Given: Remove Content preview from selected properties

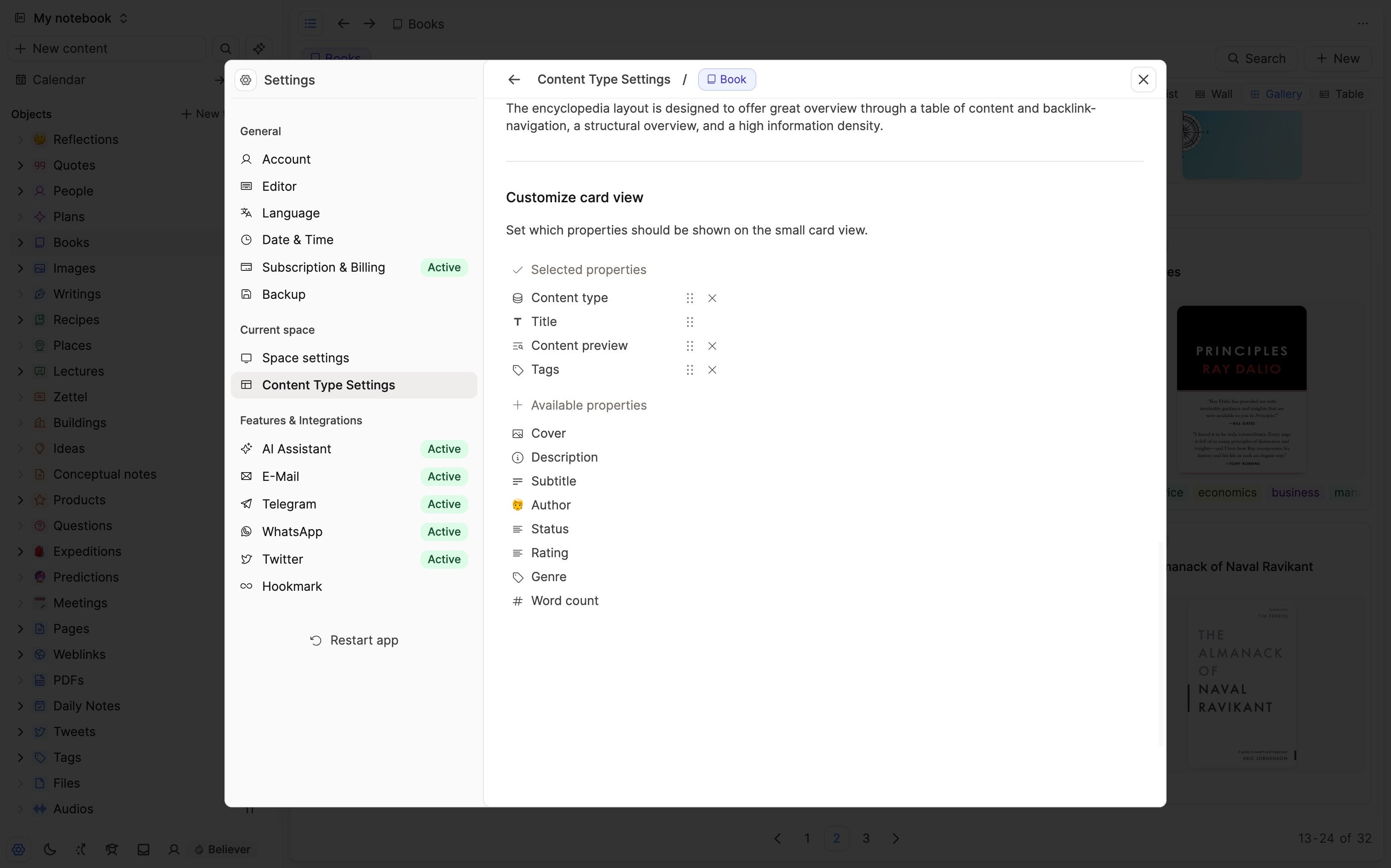Looking at the screenshot, I should 712,346.
